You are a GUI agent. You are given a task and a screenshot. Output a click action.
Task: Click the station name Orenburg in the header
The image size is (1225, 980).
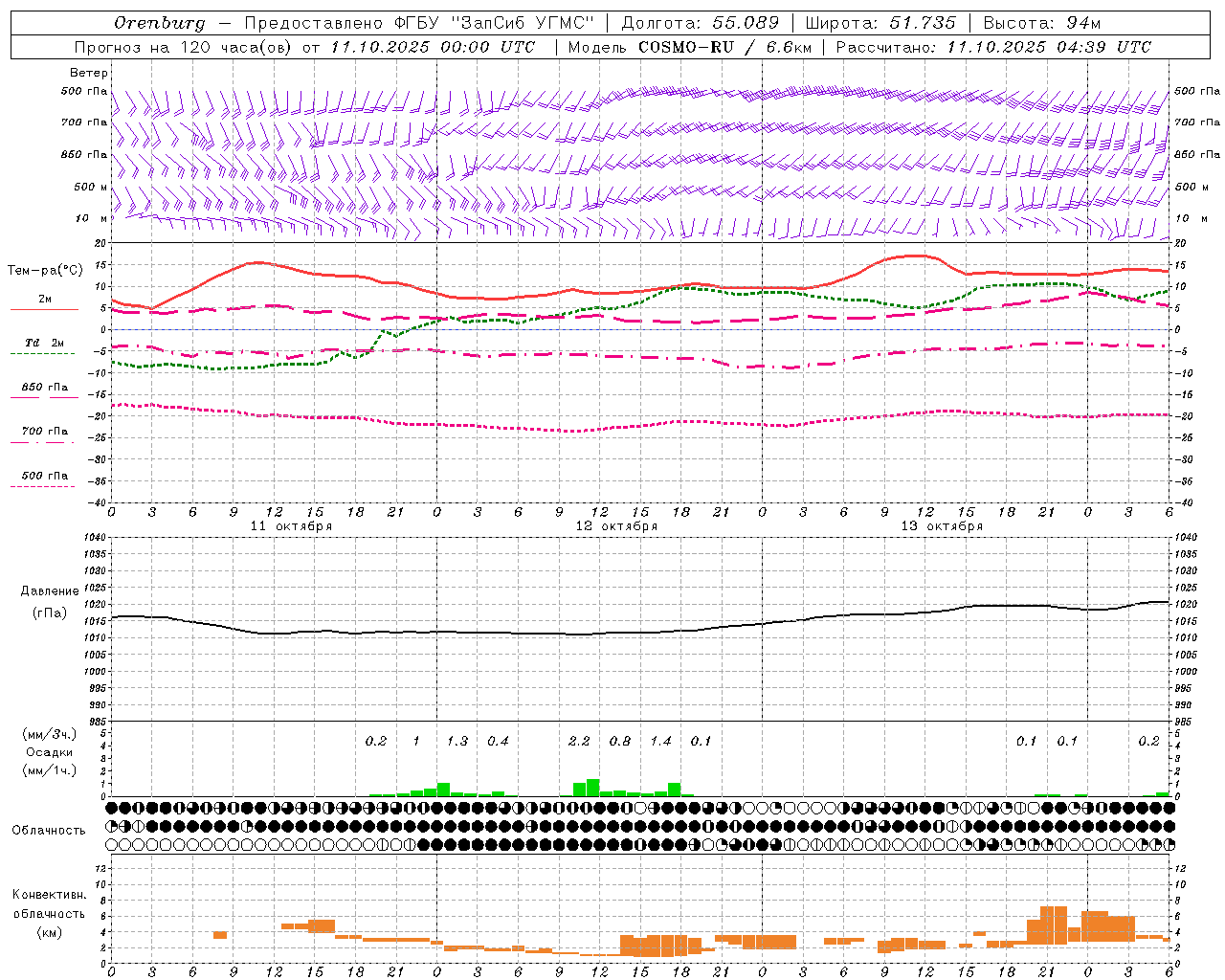point(160,23)
